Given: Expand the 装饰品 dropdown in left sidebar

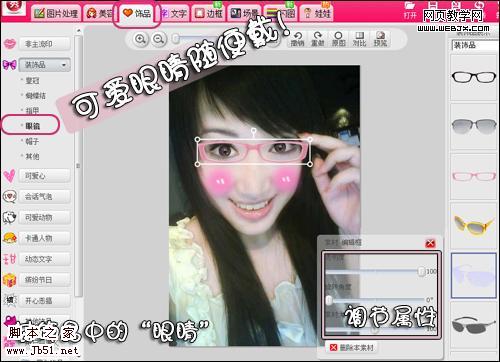Looking at the screenshot, I should (x=64, y=65).
